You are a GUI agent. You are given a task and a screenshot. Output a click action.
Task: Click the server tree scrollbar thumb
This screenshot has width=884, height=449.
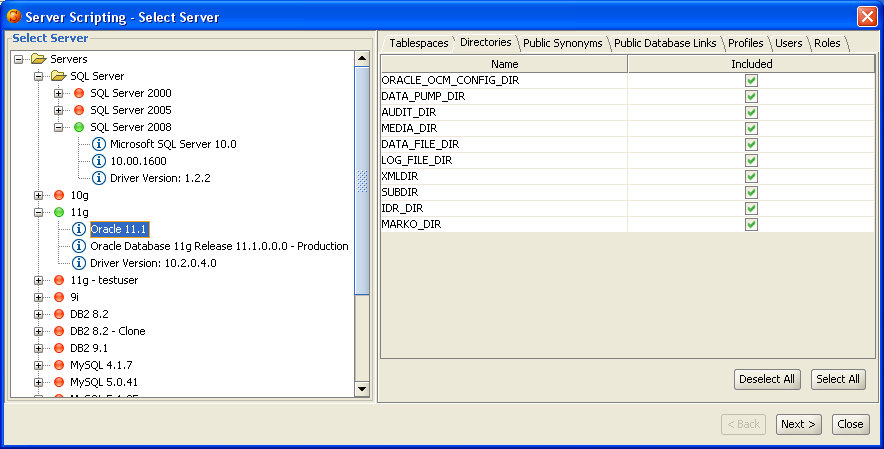[x=362, y=181]
